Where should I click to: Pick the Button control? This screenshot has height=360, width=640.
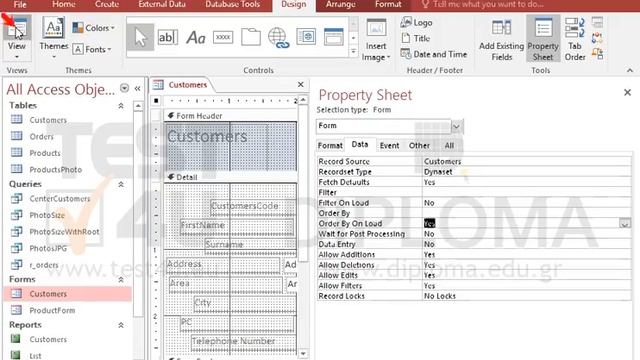click(x=223, y=37)
